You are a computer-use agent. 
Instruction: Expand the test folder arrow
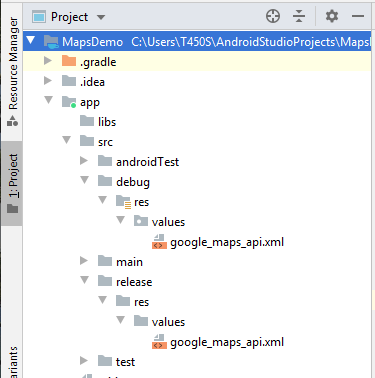pyautogui.click(x=84, y=361)
